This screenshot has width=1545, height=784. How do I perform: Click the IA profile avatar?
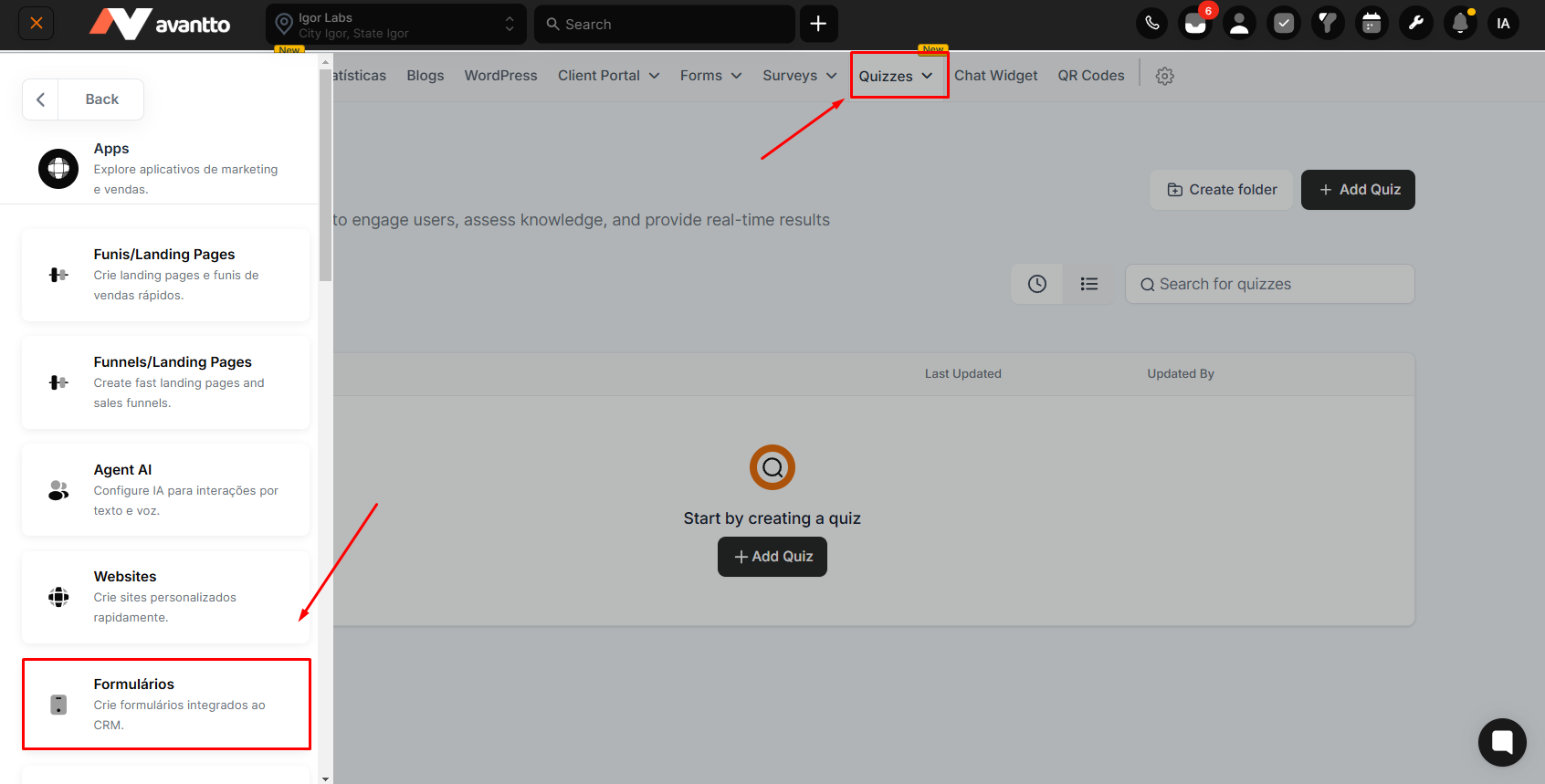pyautogui.click(x=1503, y=24)
